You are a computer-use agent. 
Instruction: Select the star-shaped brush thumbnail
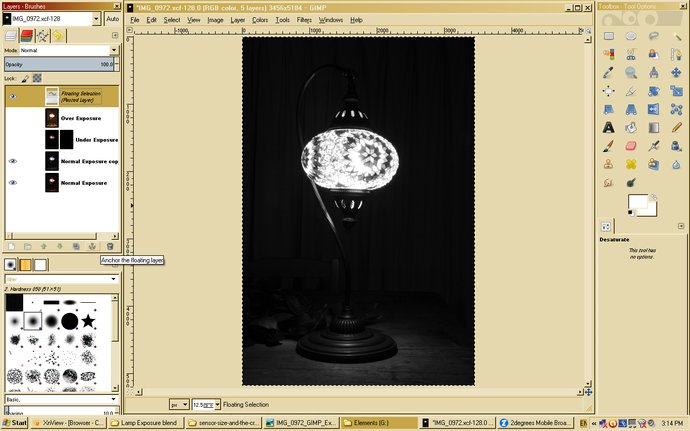[x=89, y=321]
